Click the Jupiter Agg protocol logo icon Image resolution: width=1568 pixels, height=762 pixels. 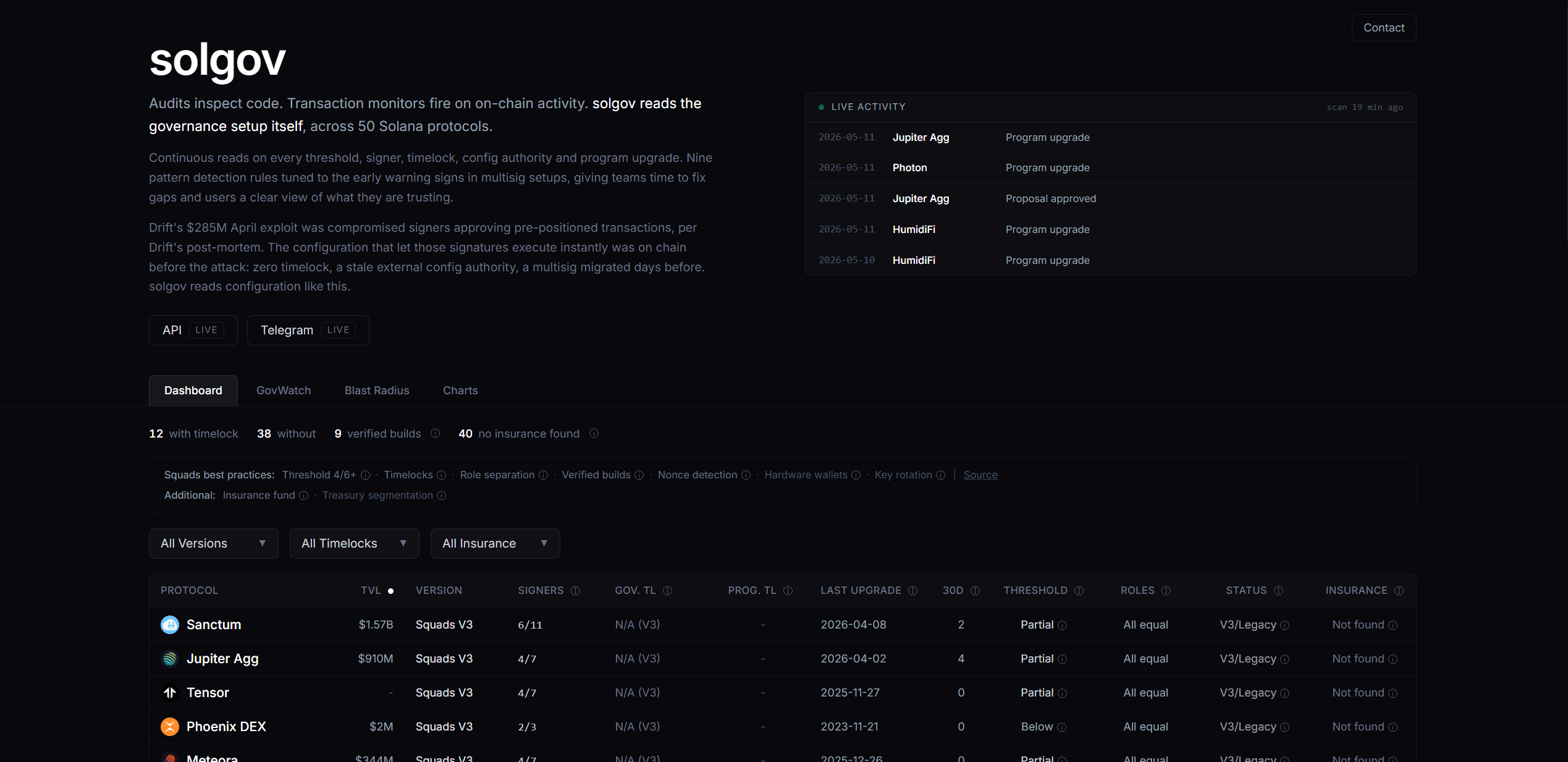coord(170,659)
